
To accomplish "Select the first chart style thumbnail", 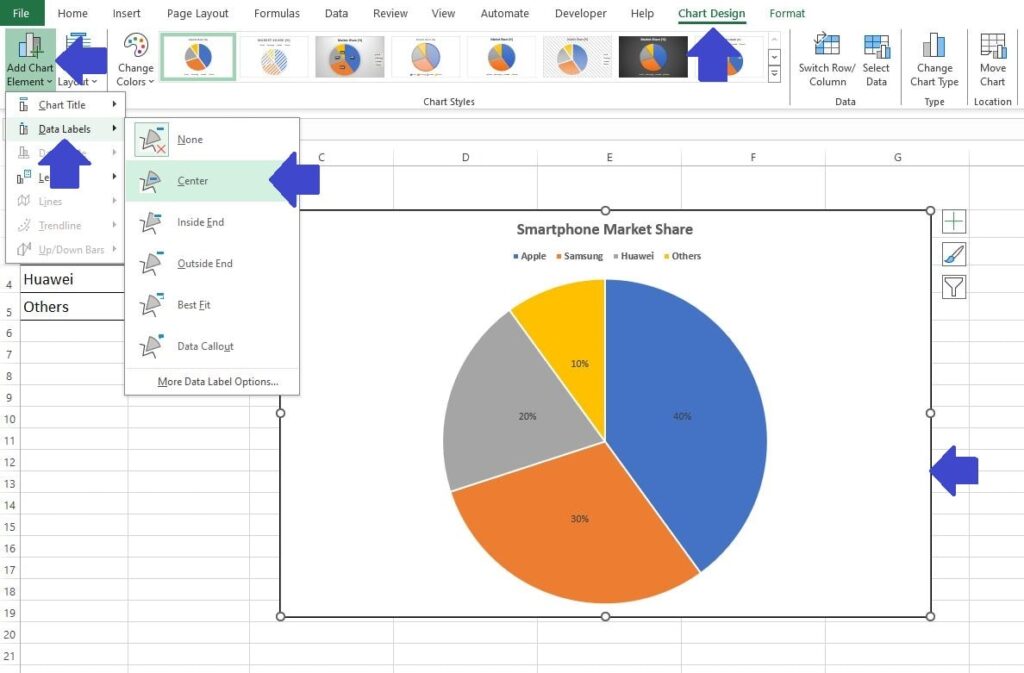I will (196, 57).
